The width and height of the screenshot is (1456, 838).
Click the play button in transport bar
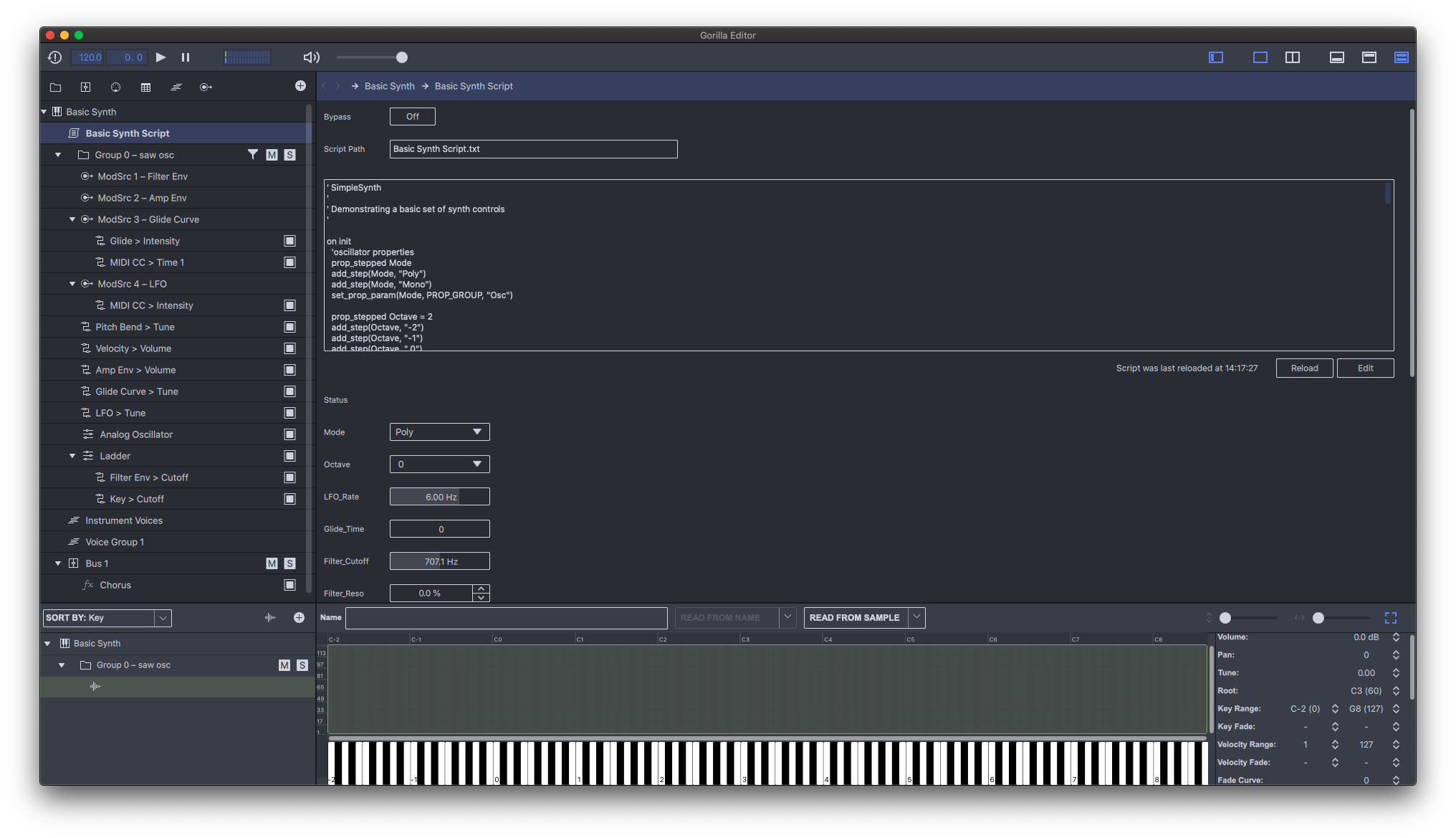pos(161,57)
